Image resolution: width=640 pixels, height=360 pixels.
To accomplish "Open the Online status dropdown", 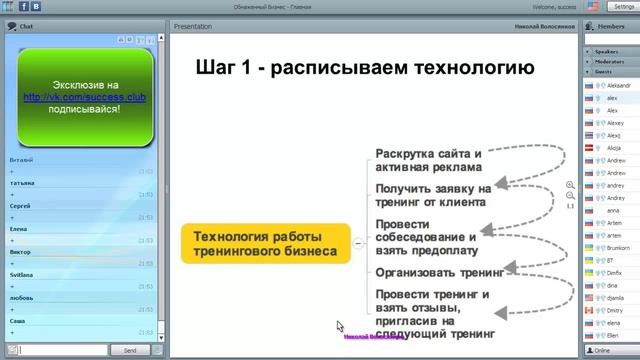I will pyautogui.click(x=612, y=351).
